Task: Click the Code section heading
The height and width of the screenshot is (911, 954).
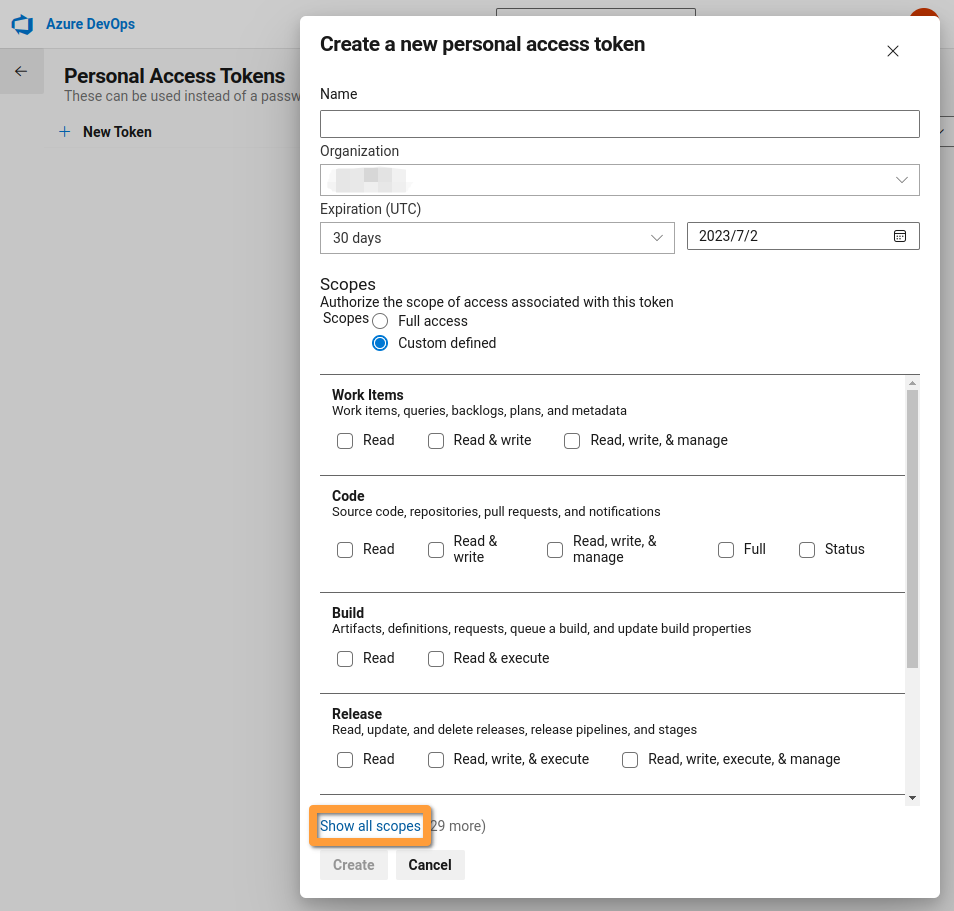Action: pyautogui.click(x=348, y=496)
